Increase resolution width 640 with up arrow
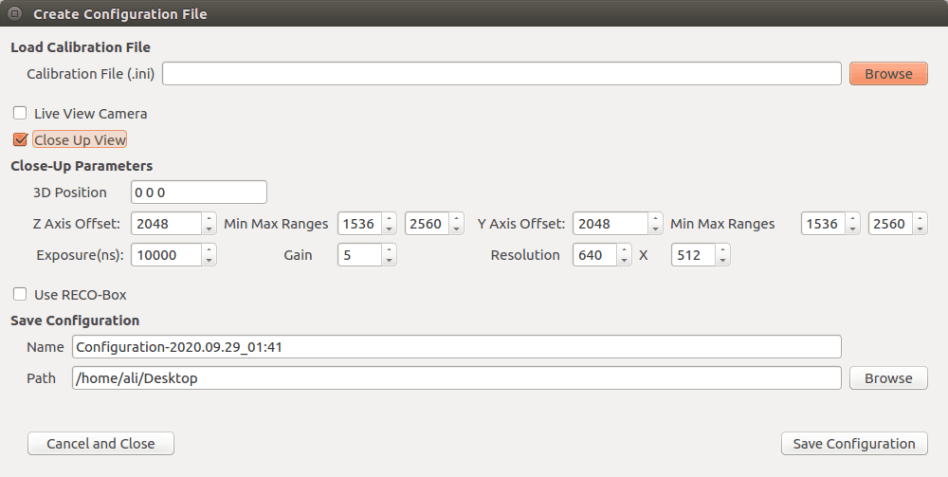Screen dimensions: 948x477 point(623,250)
